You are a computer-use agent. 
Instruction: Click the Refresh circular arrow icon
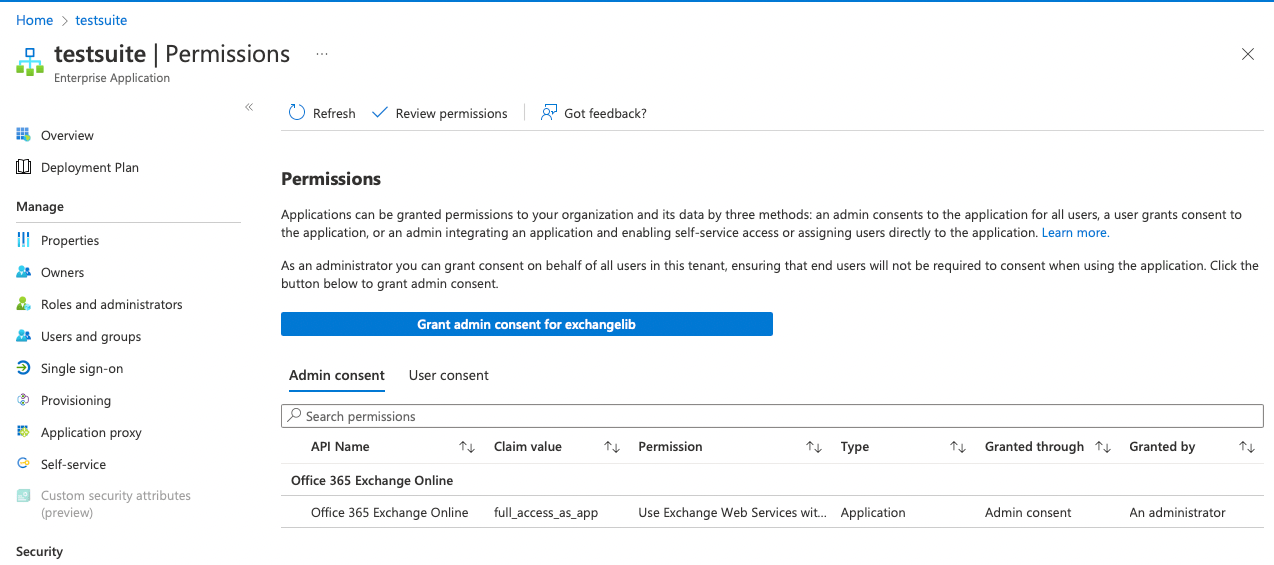point(297,113)
